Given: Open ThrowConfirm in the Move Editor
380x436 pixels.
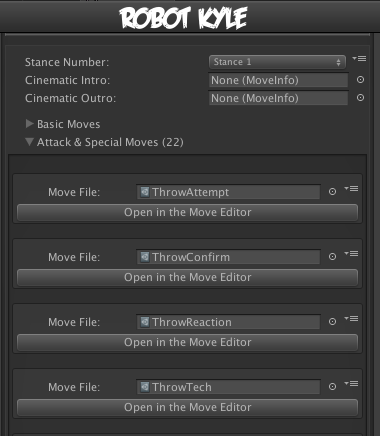Looking at the screenshot, I should [187, 277].
